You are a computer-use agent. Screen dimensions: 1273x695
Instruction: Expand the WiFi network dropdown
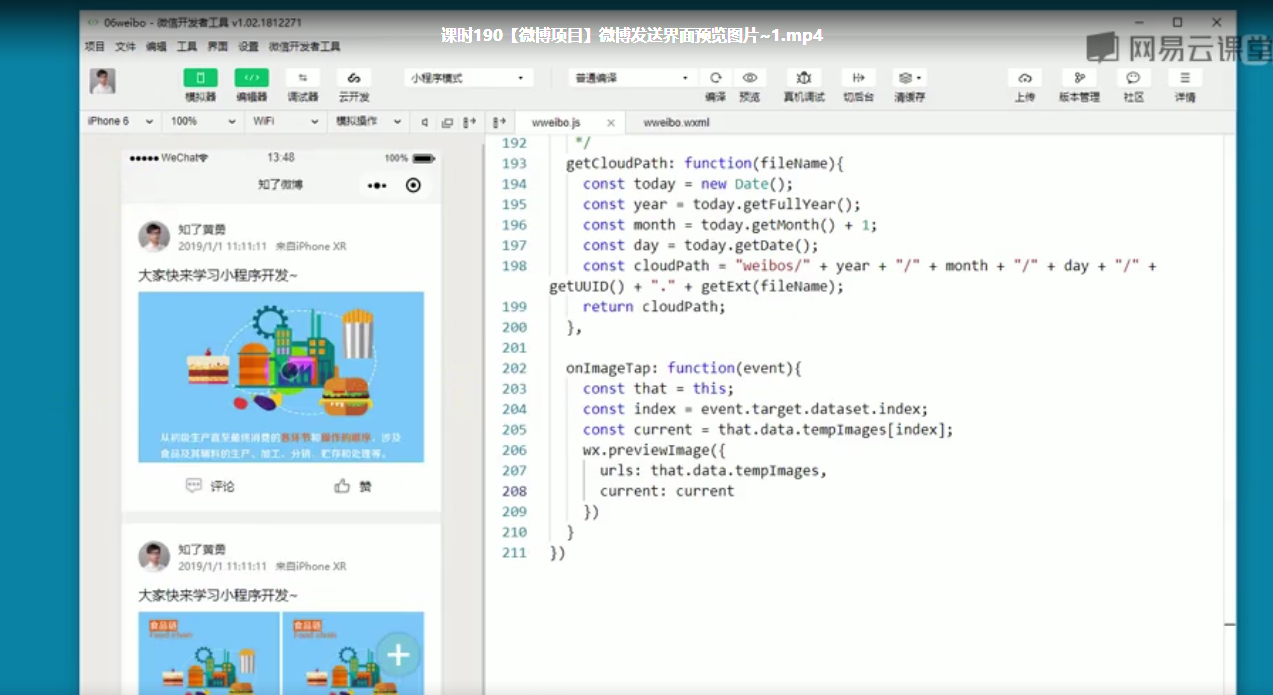click(x=283, y=121)
